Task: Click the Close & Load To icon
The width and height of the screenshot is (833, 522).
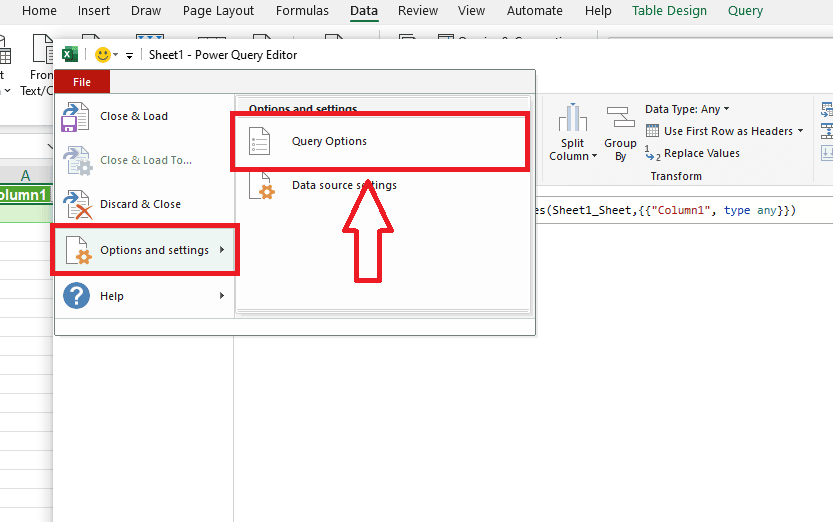Action: (x=77, y=161)
